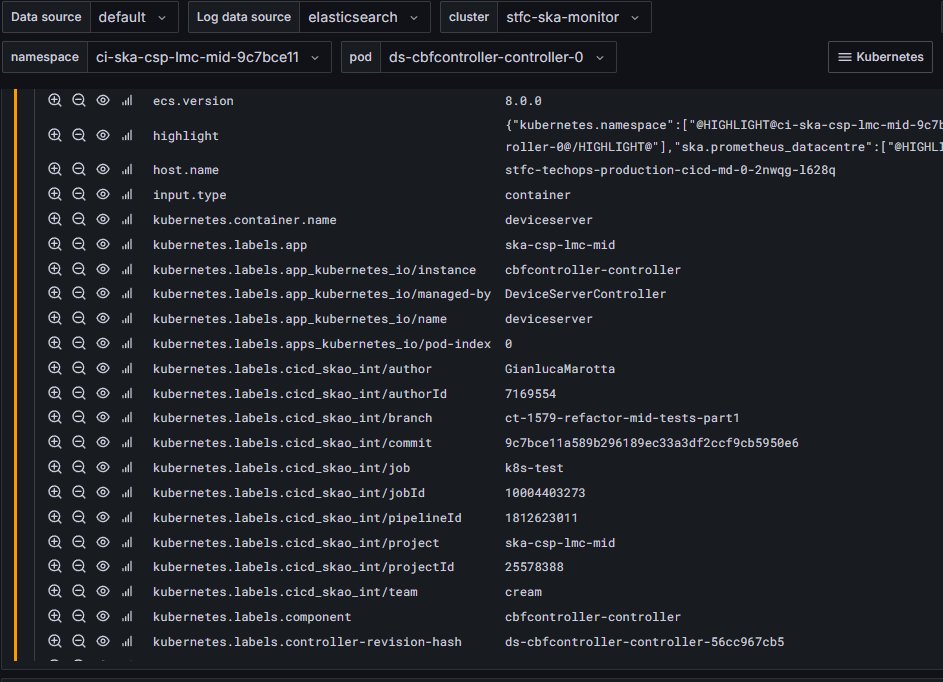Filter for value of cicd_skao_int/job row
Image resolution: width=943 pixels, height=682 pixels.
click(55, 467)
